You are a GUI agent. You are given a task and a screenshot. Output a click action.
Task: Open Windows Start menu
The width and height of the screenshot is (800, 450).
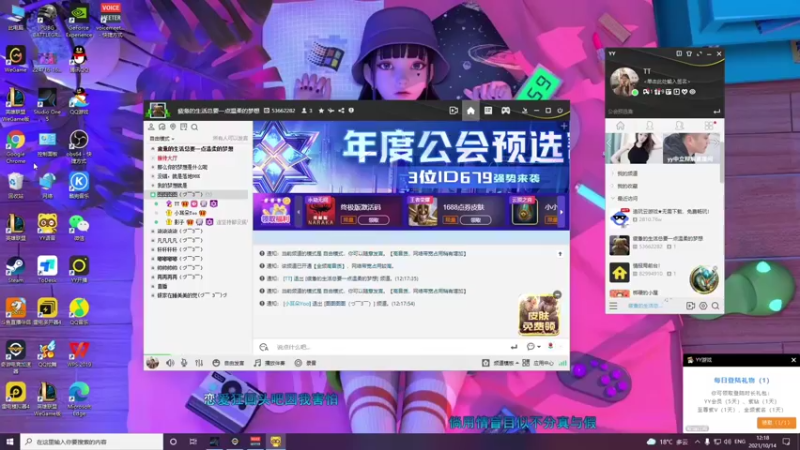[10, 441]
